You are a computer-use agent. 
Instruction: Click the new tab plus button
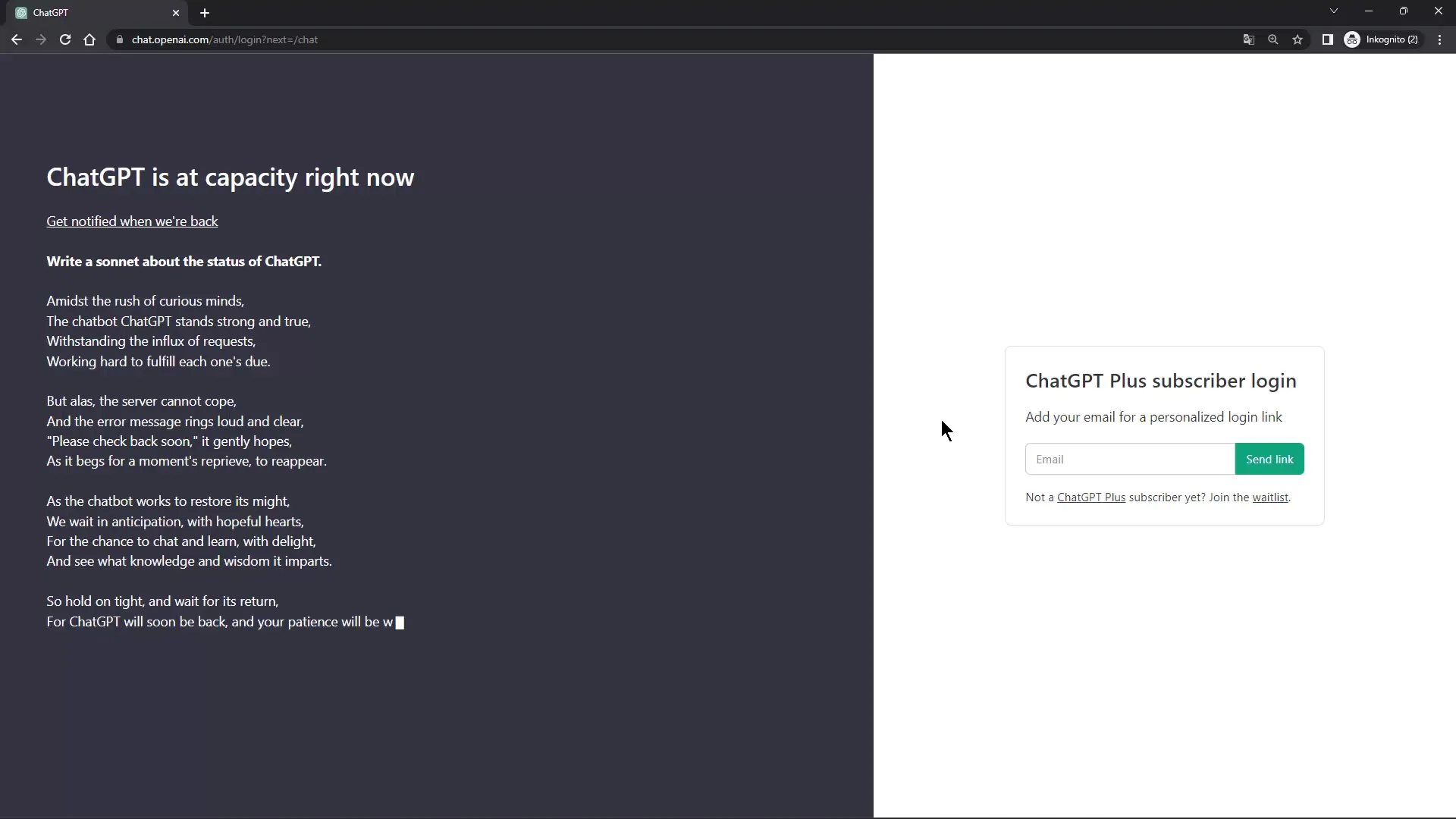[205, 12]
